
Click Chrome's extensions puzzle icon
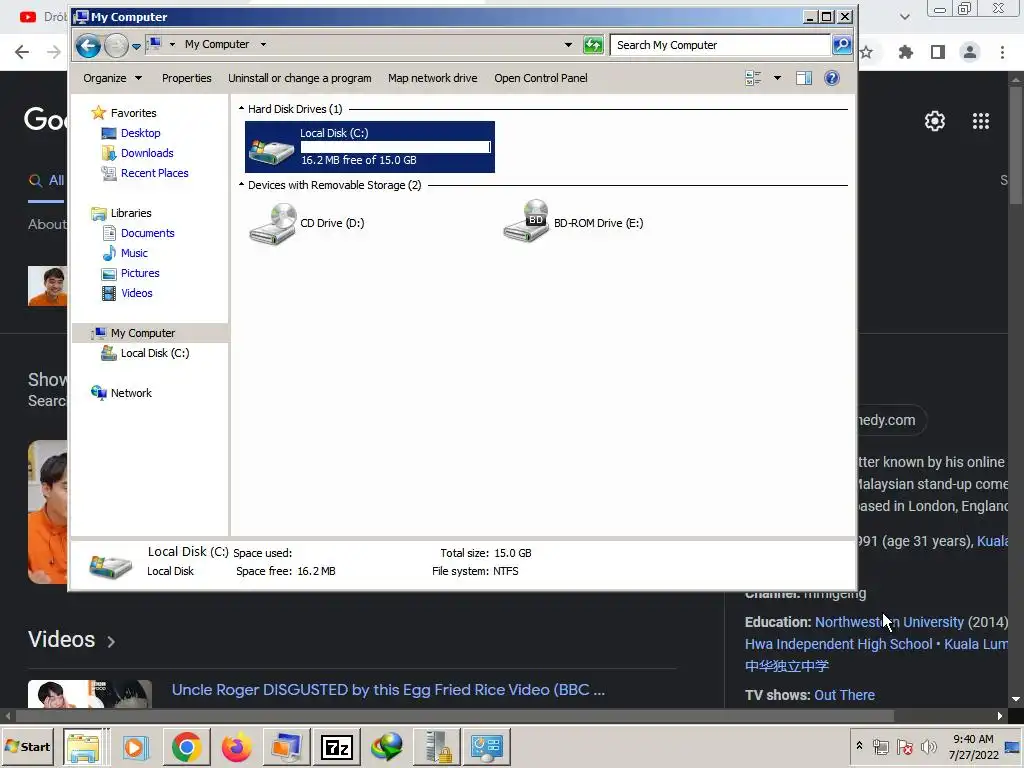point(905,52)
